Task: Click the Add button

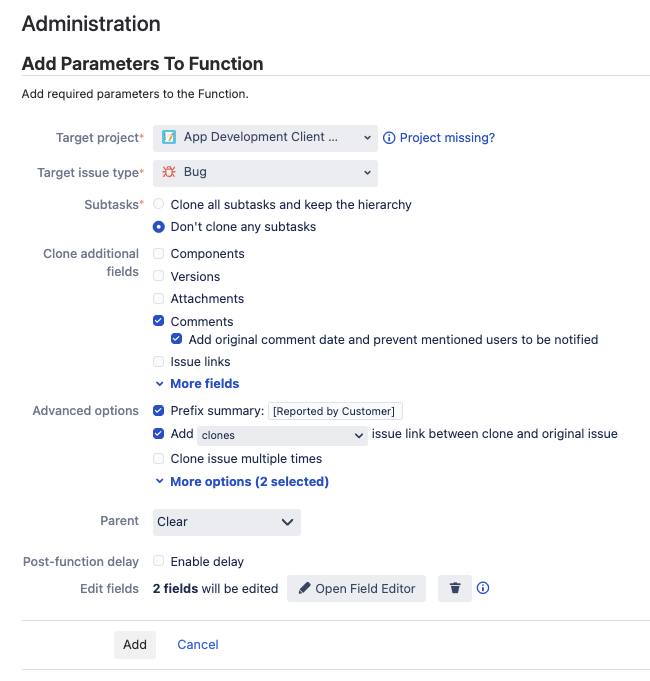Action: [x=135, y=645]
